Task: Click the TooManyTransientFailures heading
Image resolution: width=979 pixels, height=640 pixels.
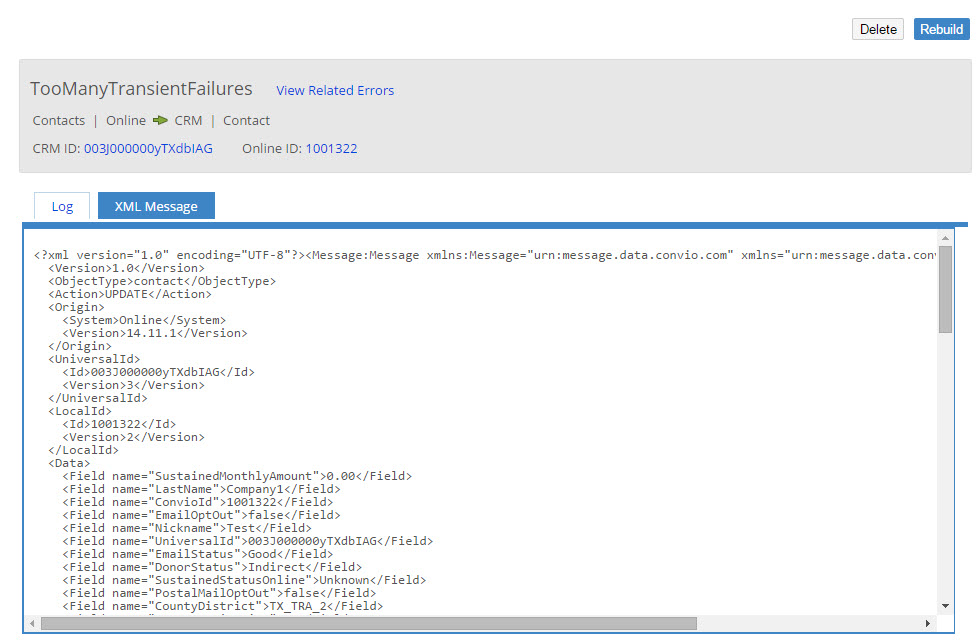Action: pyautogui.click(x=141, y=89)
